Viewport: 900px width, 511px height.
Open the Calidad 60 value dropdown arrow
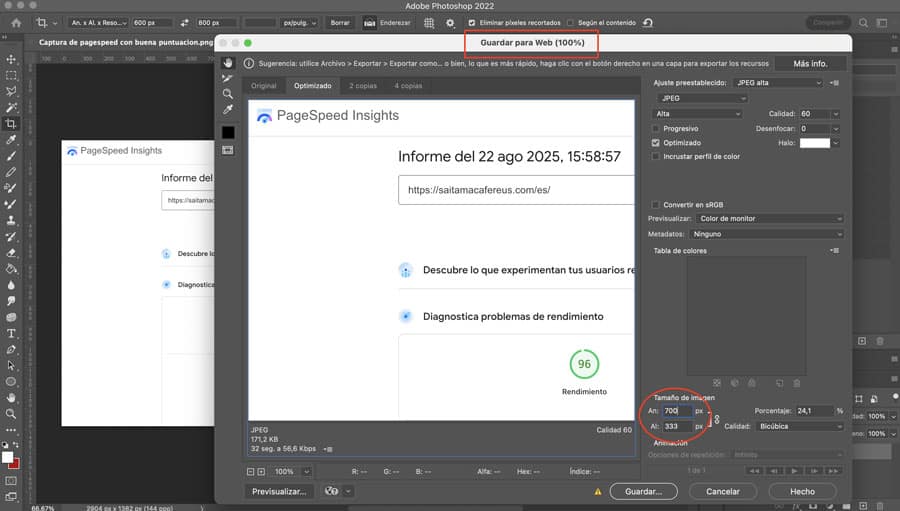coord(836,114)
